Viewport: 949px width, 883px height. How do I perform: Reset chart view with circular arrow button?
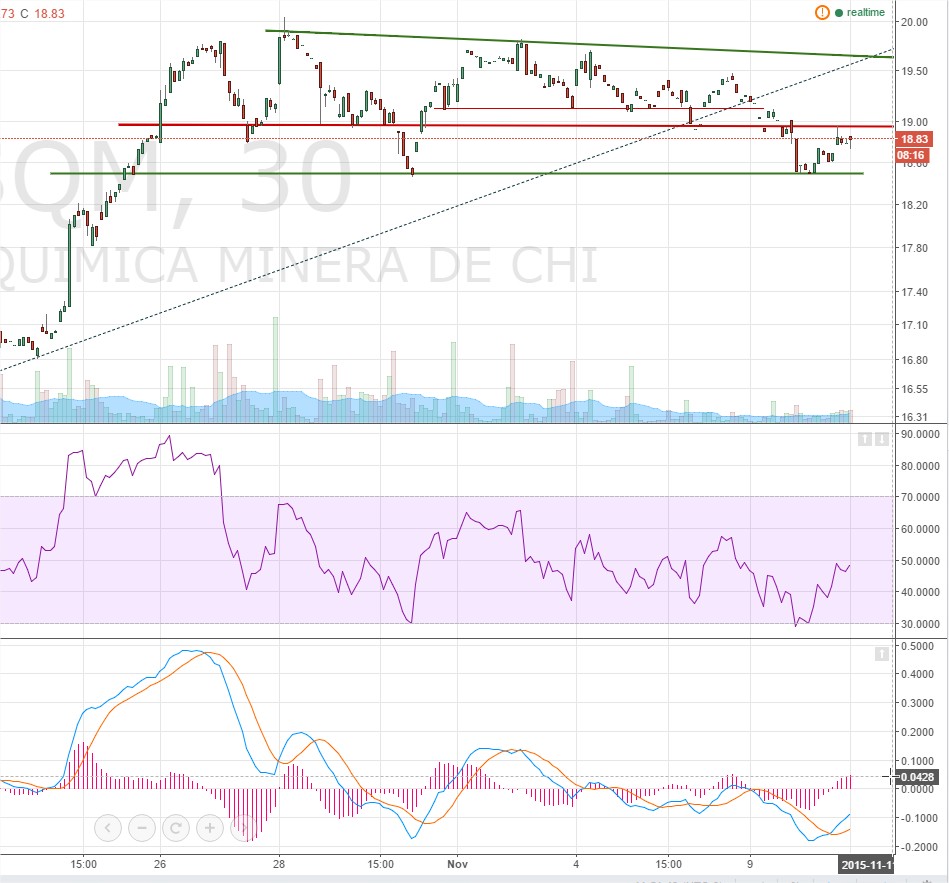coord(176,827)
